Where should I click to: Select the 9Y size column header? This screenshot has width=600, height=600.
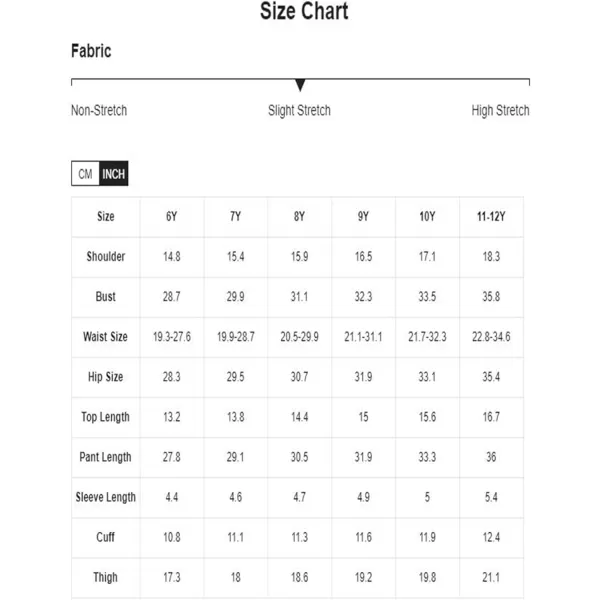tap(364, 217)
